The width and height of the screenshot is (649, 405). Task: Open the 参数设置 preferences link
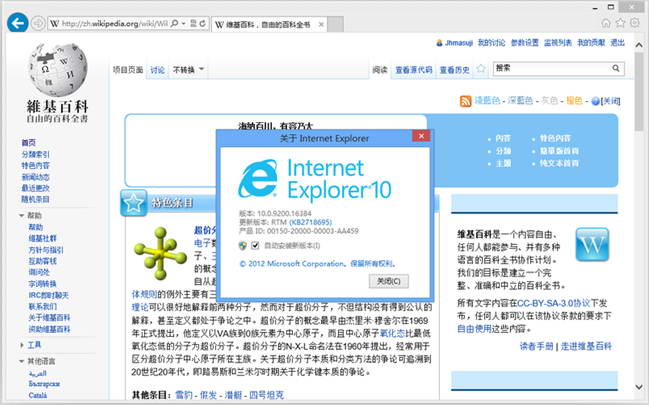pyautogui.click(x=524, y=42)
